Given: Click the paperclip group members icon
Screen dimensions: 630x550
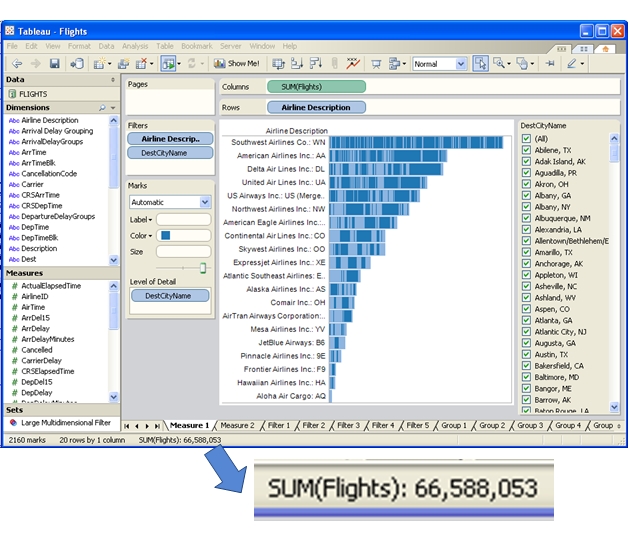Looking at the screenshot, I should (x=334, y=63).
